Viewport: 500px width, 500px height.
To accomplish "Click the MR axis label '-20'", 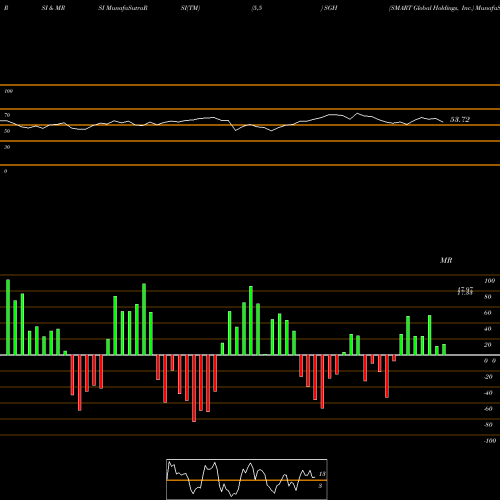I will [x=488, y=377].
